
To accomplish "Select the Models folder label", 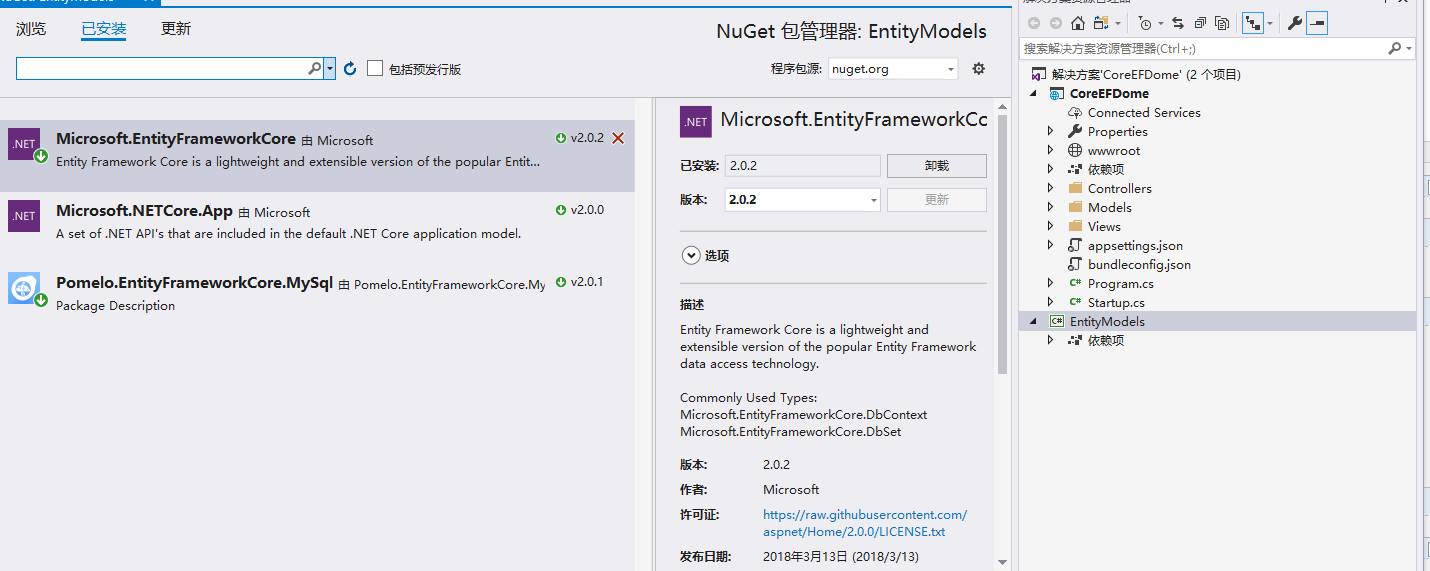I will 1110,207.
